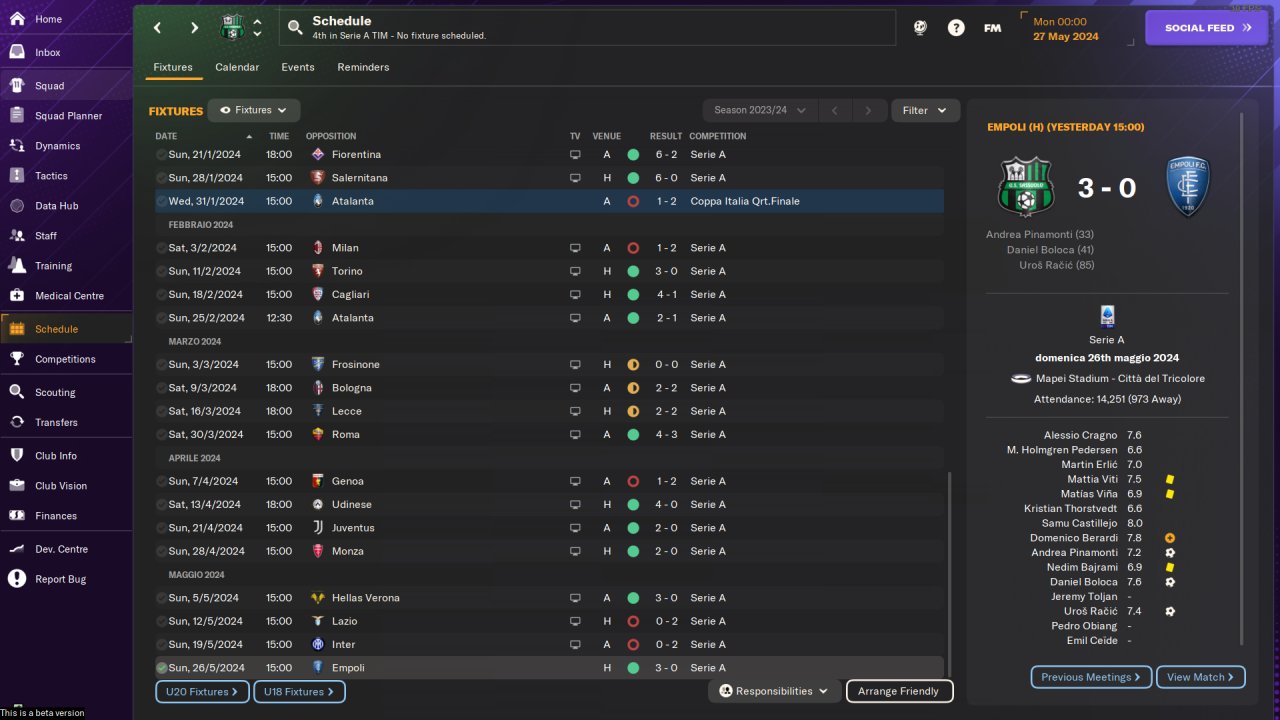Click the search field showing Schedule
1280x720 pixels.
pos(587,28)
